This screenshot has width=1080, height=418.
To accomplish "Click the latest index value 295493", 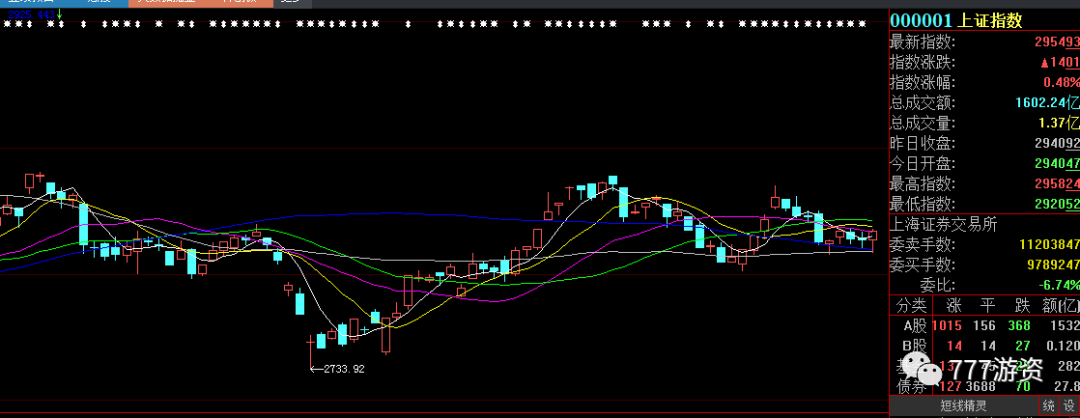I will (1057, 42).
